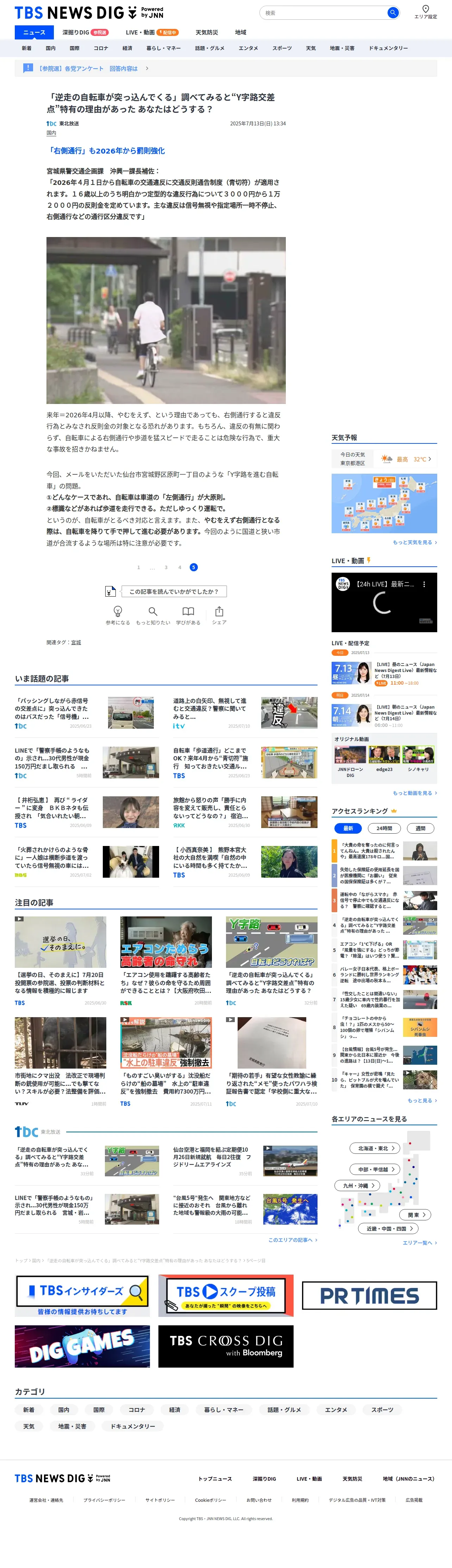Image resolution: width=452 pixels, height=1568 pixels.
Task: Click the 暮らし・マネー category pill at bottom
Action: pos(223,1409)
